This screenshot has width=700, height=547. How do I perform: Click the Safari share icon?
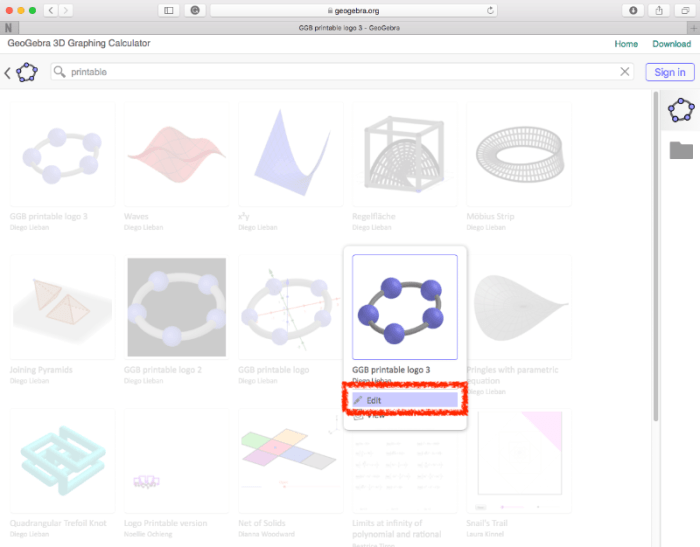click(x=659, y=10)
